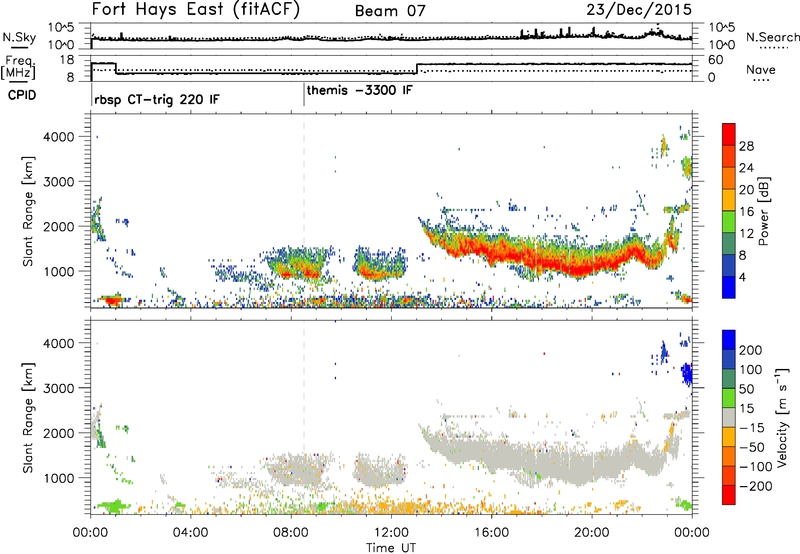
Task: Click '08:00' on the time axis
Action: [291, 533]
